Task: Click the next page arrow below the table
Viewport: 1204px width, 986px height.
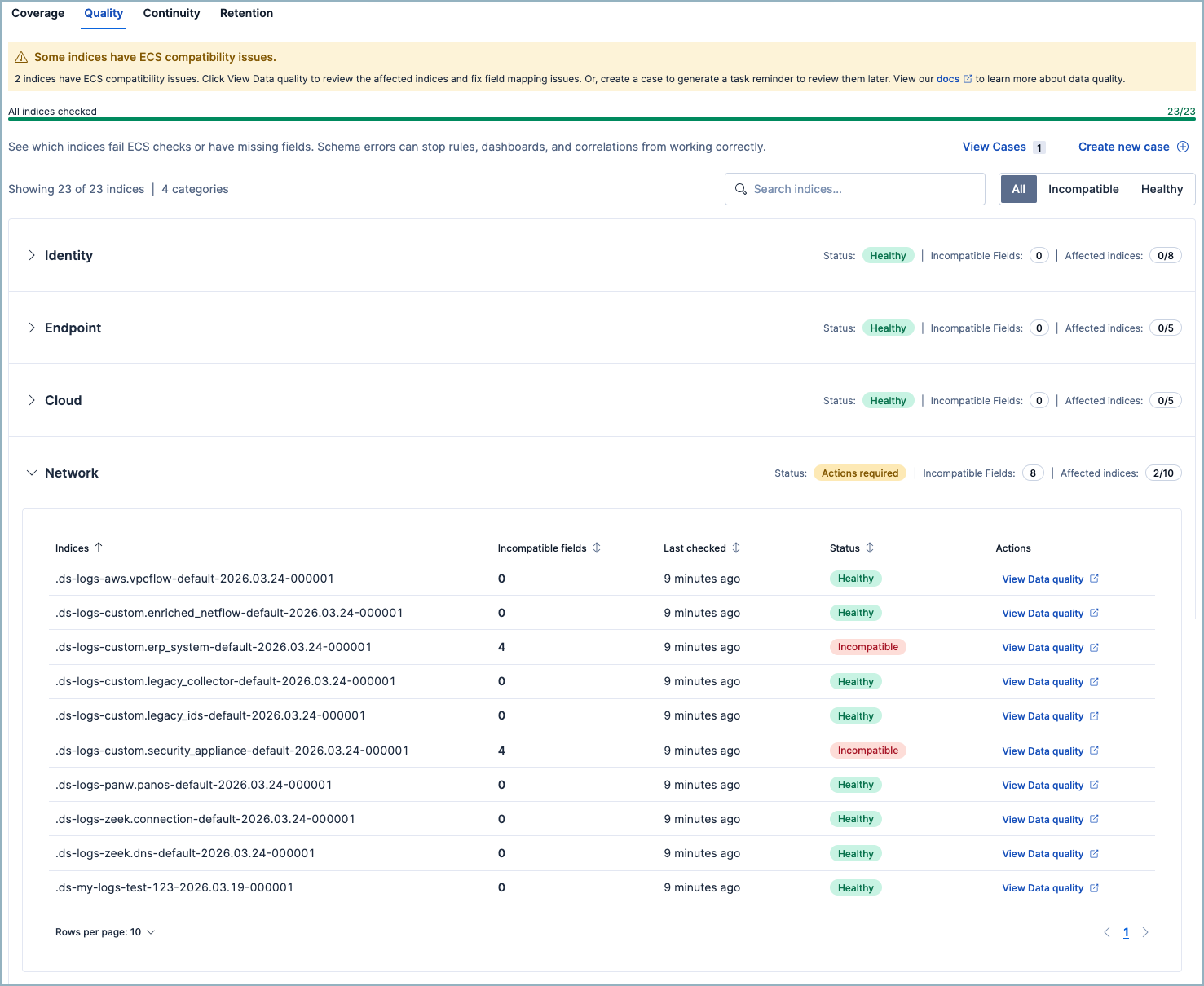Action: [1145, 932]
